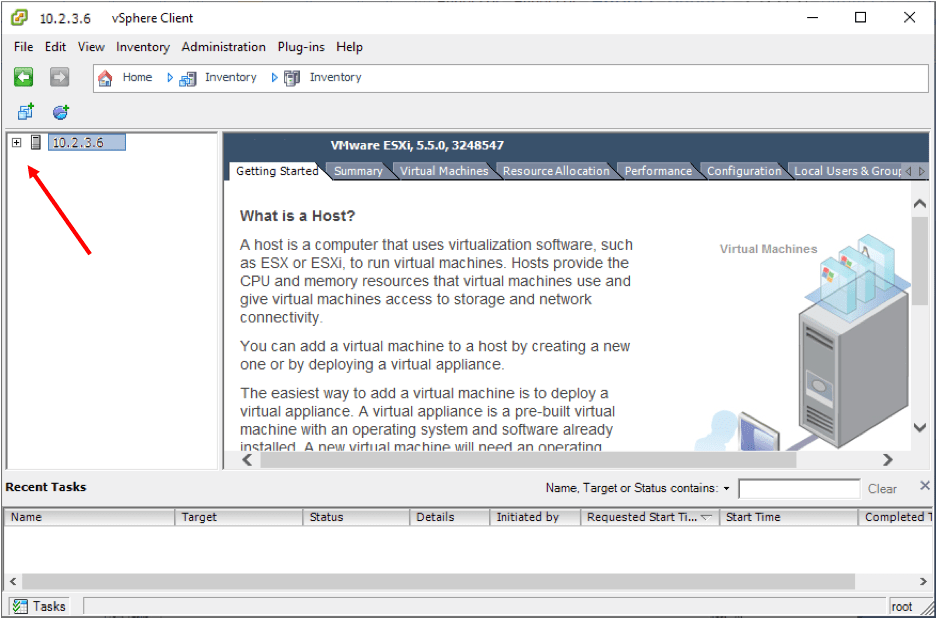This screenshot has width=936, height=619.
Task: Open the Edit menu
Action: tap(56, 47)
